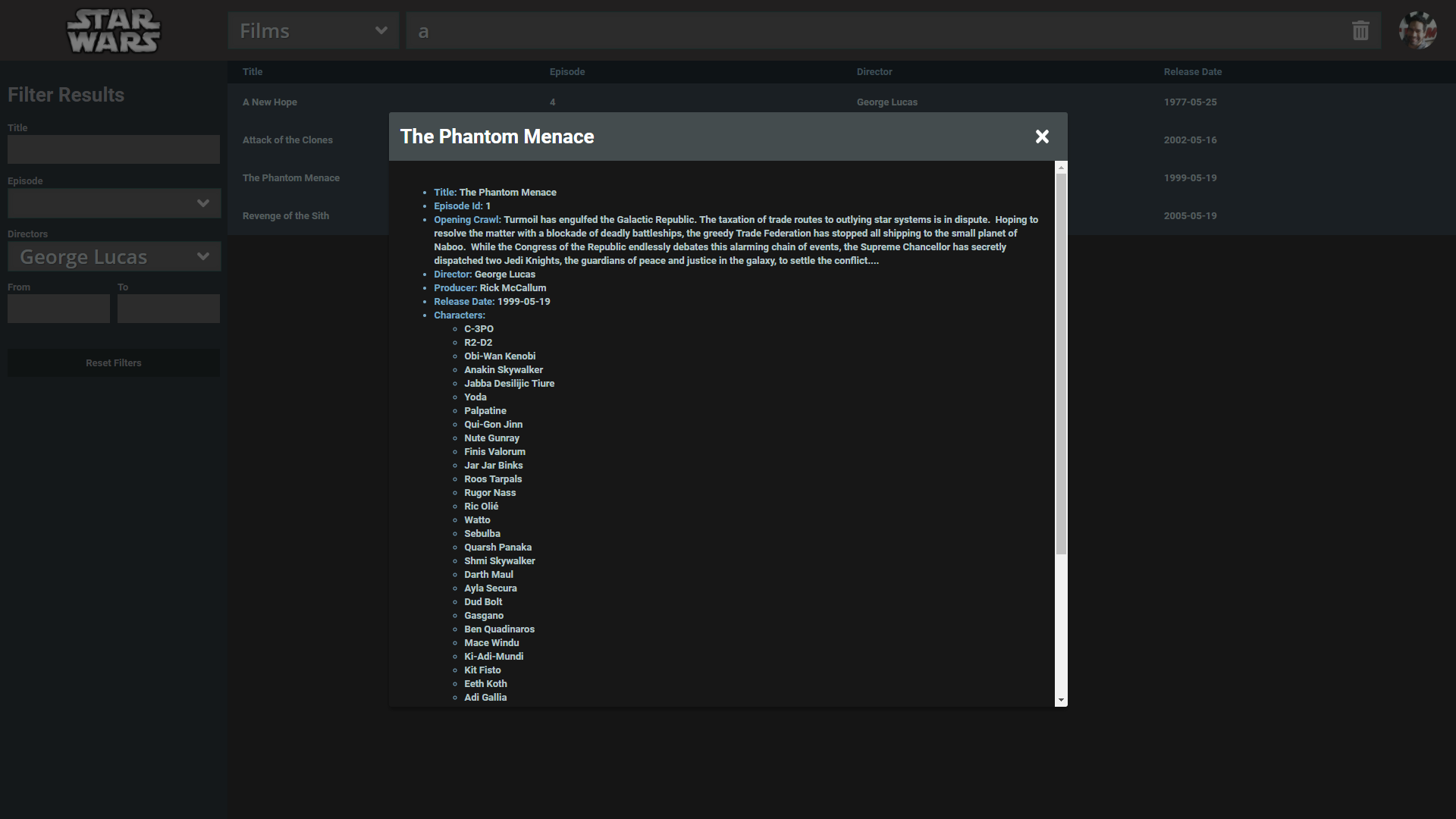
Task: Click the dialog vertical scrollbar thumb
Action: [x=1061, y=364]
